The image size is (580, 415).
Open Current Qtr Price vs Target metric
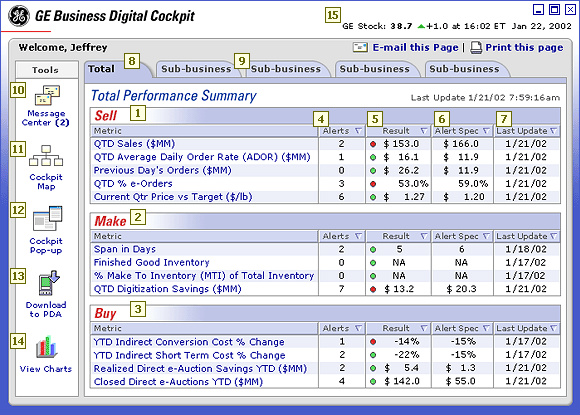pos(173,197)
